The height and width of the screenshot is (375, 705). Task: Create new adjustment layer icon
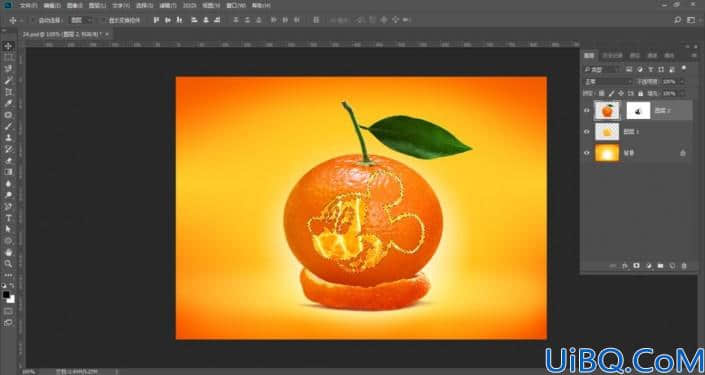(648, 266)
